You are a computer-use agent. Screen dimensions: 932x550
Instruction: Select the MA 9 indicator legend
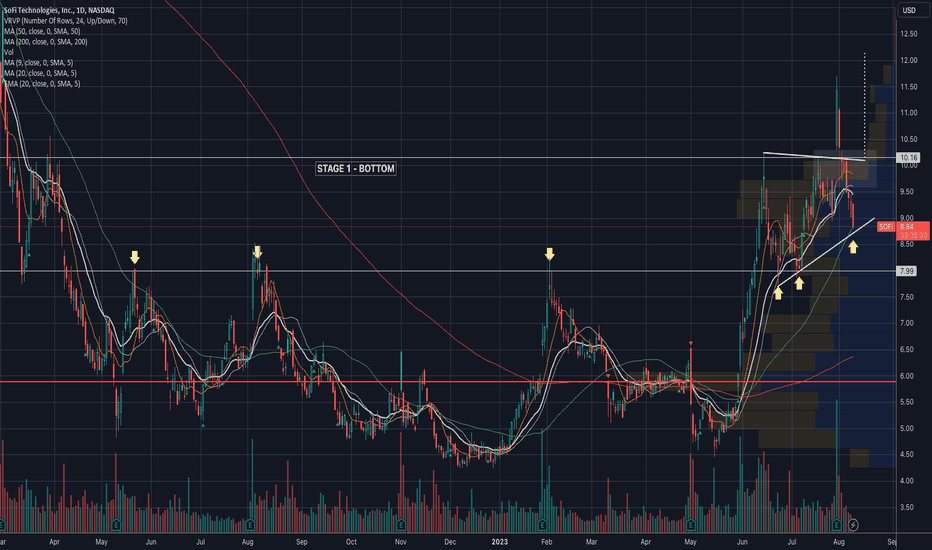[x=39, y=63]
